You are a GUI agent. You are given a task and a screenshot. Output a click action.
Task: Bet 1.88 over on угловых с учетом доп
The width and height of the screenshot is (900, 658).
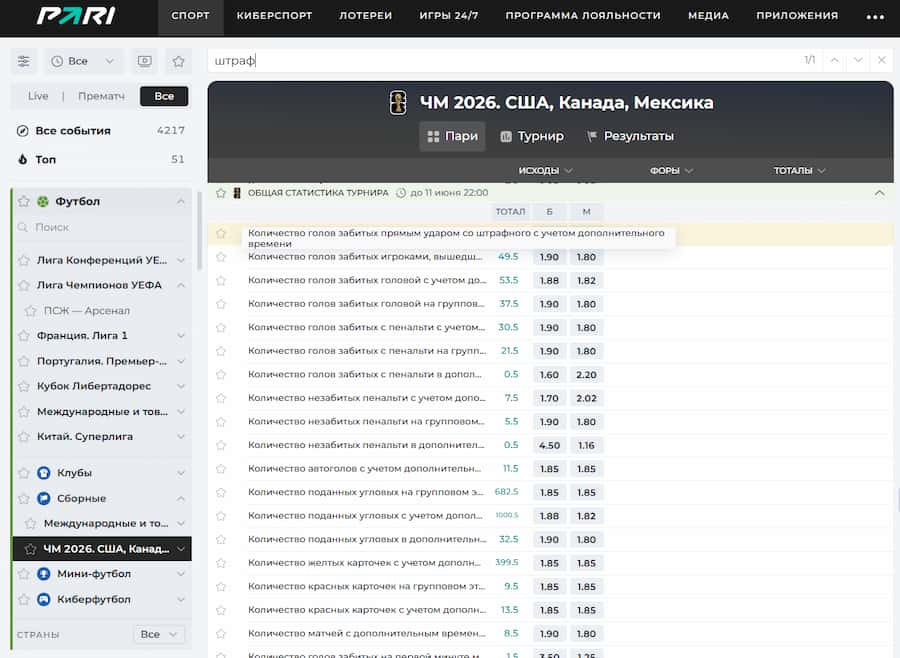click(x=549, y=516)
